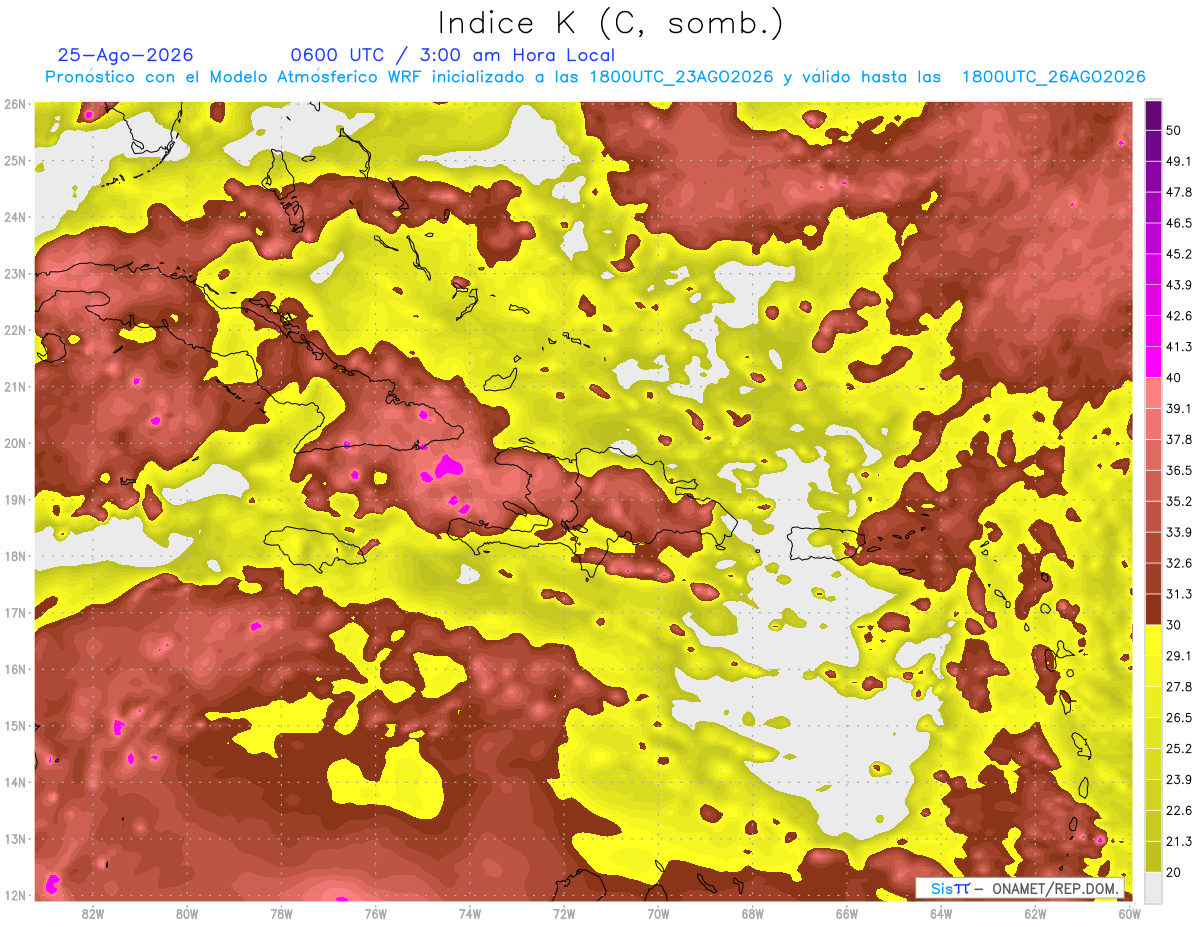Screen dimensions: 1200x927
Task: Click the "22.6" color bar label
Action: point(1179,810)
